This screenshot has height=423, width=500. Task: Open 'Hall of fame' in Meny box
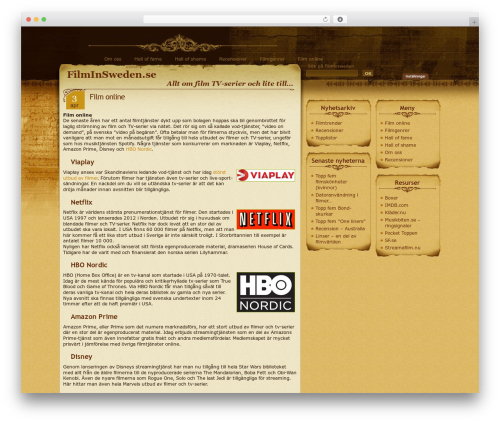[x=398, y=138]
